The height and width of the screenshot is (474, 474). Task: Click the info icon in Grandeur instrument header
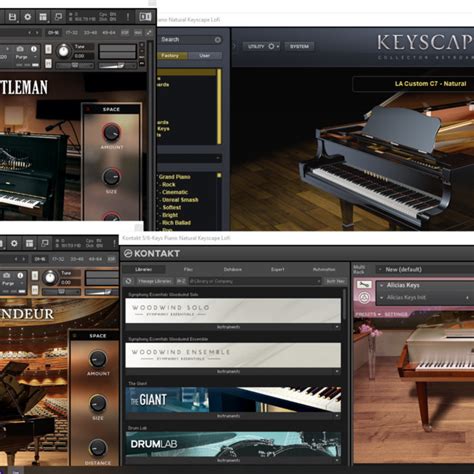pos(20,275)
